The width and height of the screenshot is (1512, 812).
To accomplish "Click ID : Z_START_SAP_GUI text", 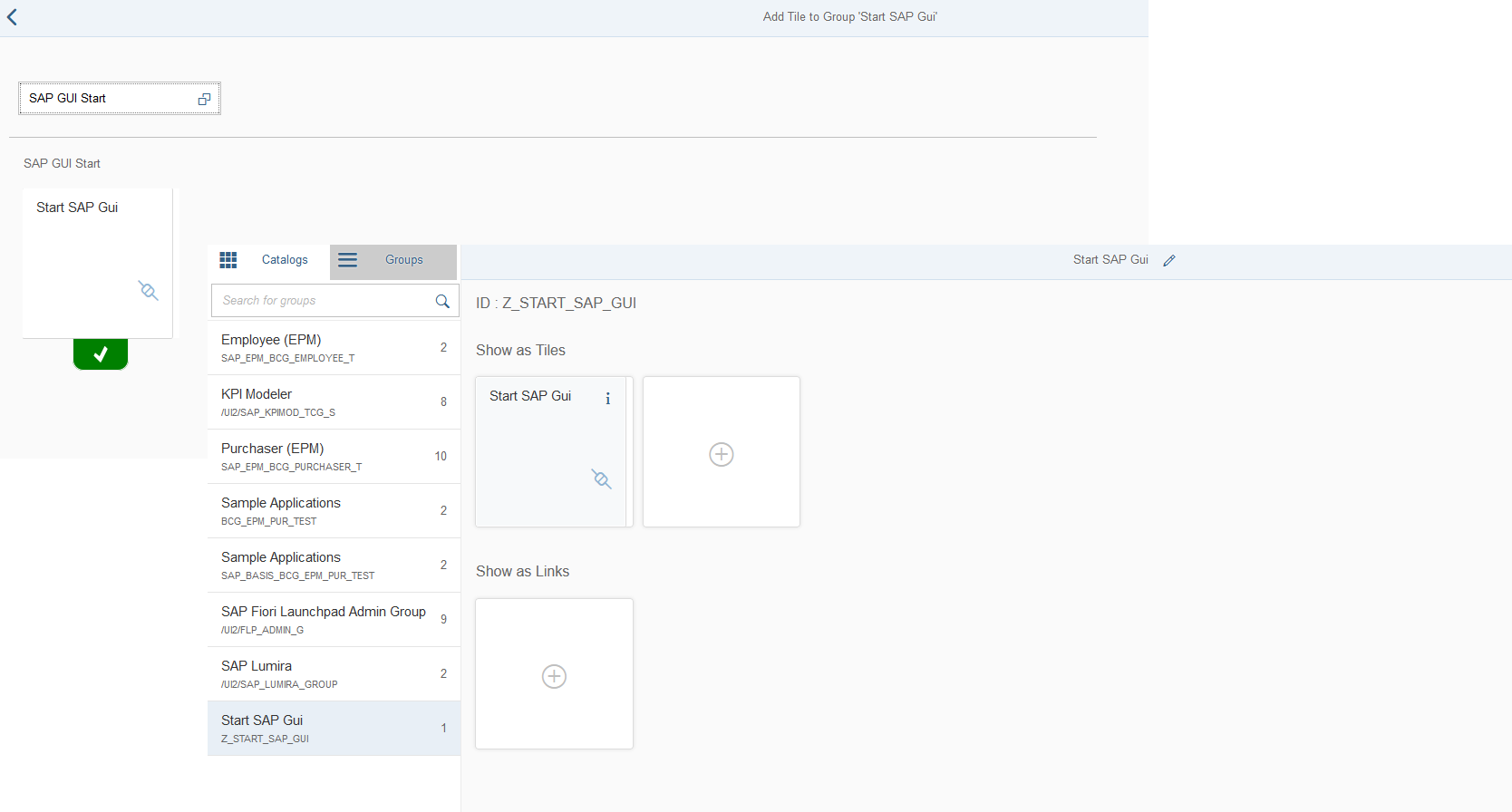I will point(556,303).
